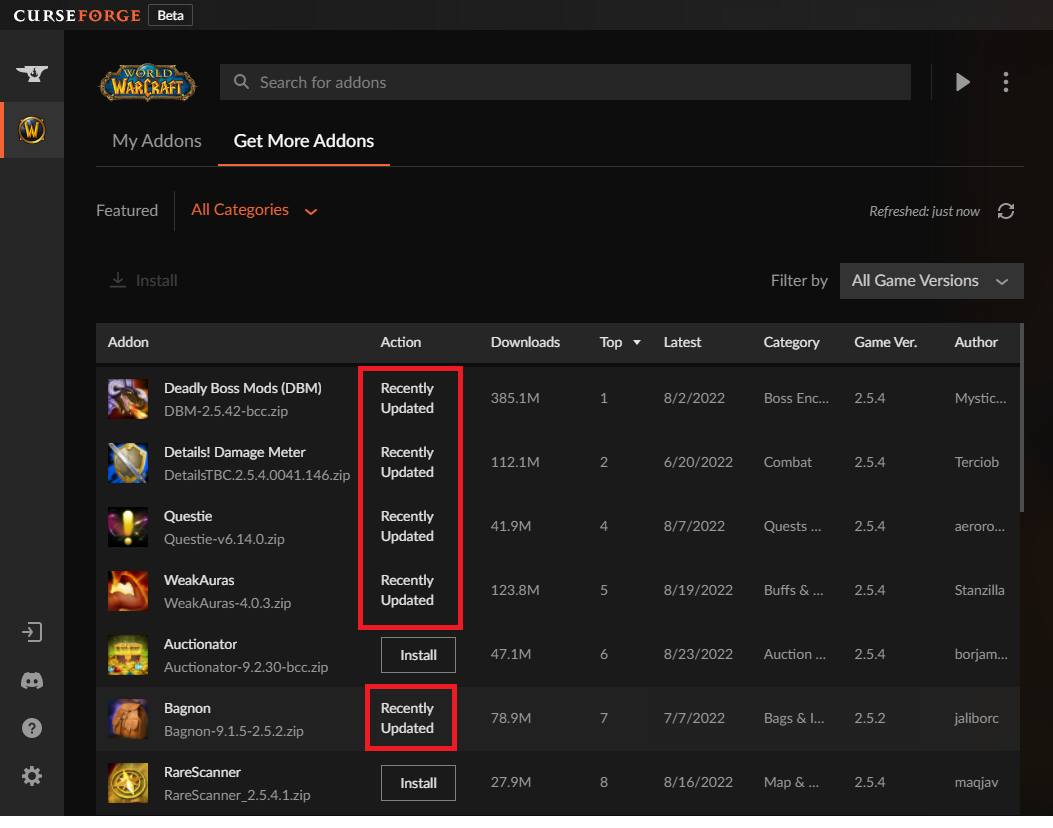The width and height of the screenshot is (1053, 828).
Task: Click the vertical scrollbar of addon list
Action: tap(1021, 418)
